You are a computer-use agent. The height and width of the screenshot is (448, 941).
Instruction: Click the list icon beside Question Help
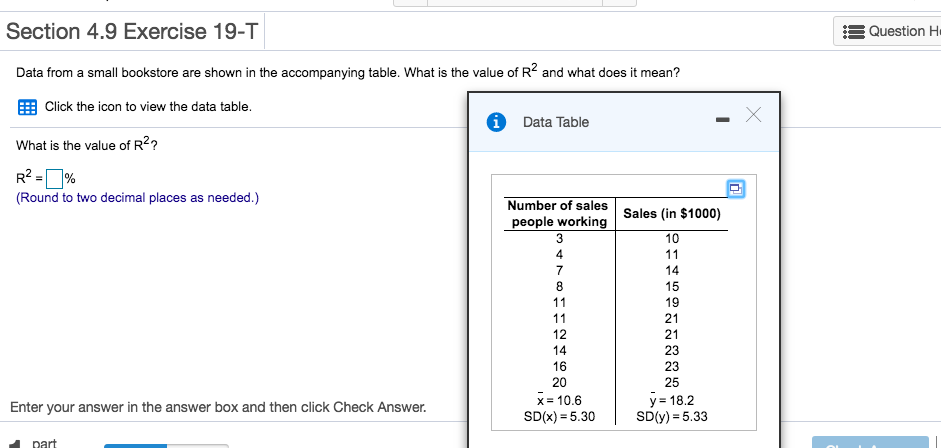[x=853, y=31]
